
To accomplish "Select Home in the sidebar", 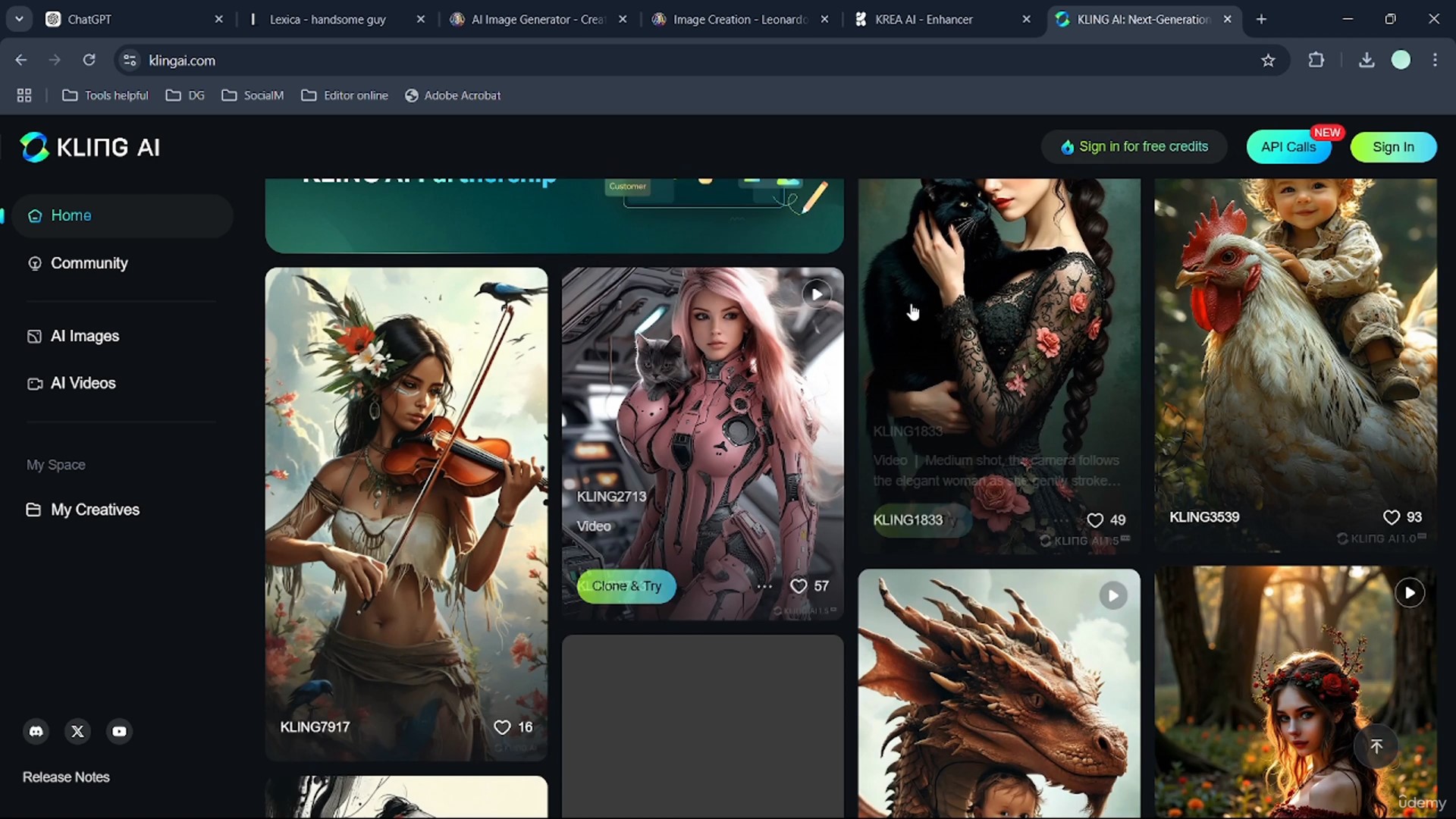I will click(x=121, y=215).
